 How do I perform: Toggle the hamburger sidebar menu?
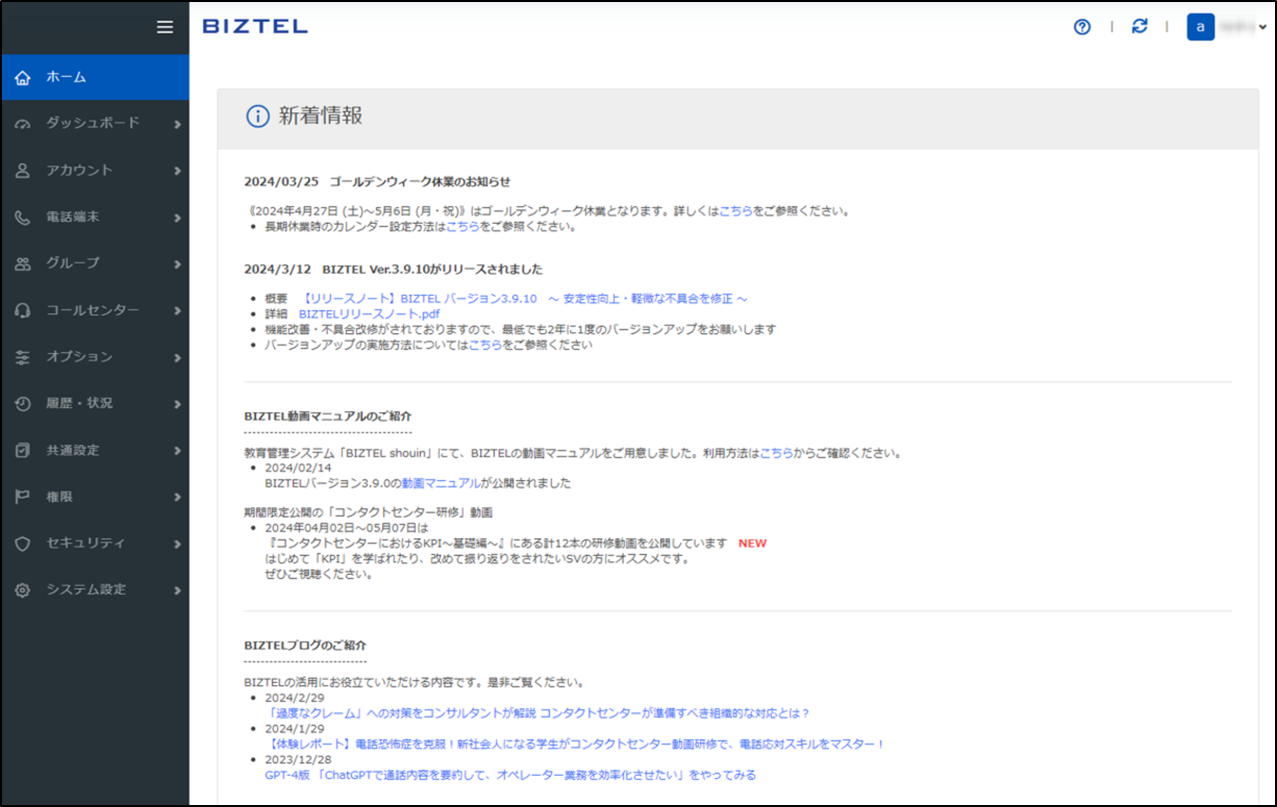coord(165,27)
